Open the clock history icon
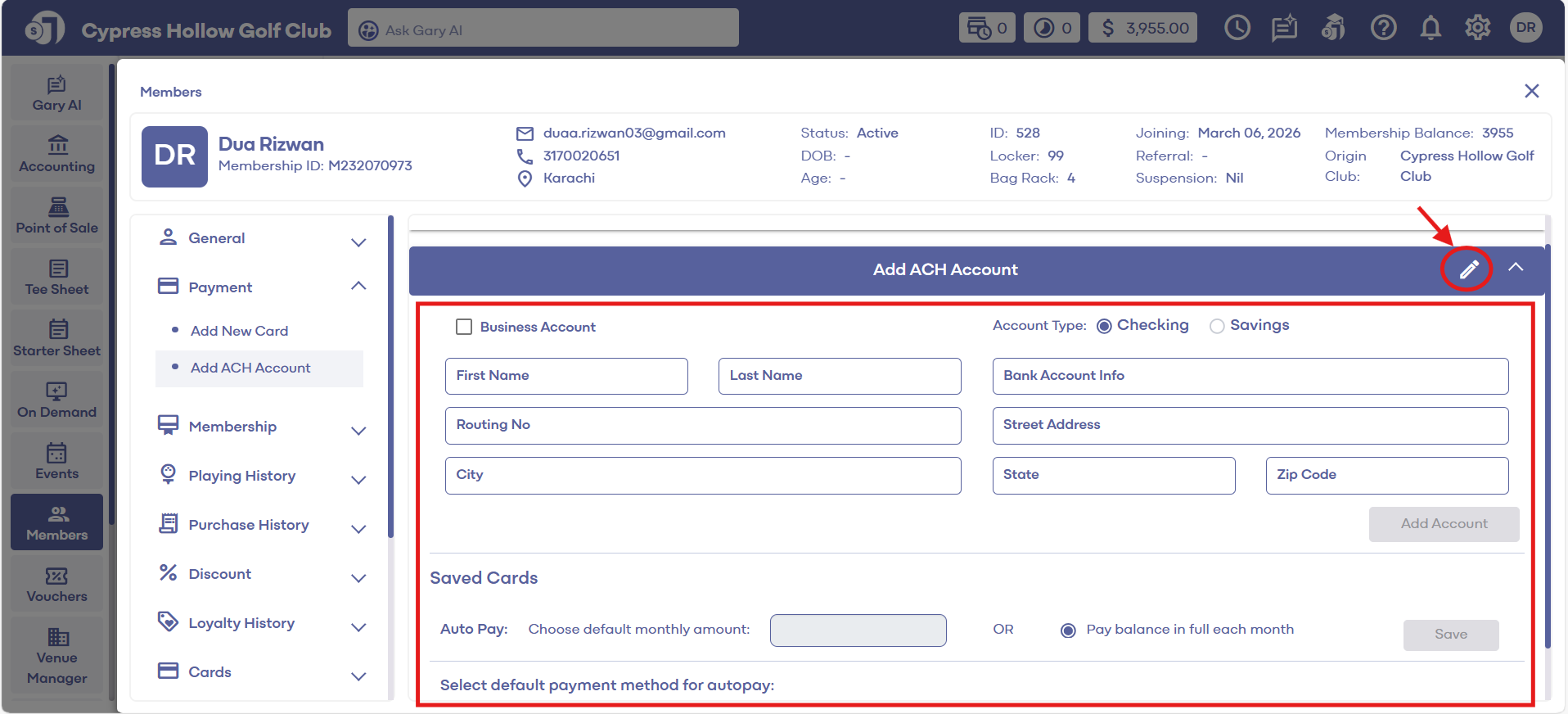The width and height of the screenshot is (1568, 714). pos(1237,29)
